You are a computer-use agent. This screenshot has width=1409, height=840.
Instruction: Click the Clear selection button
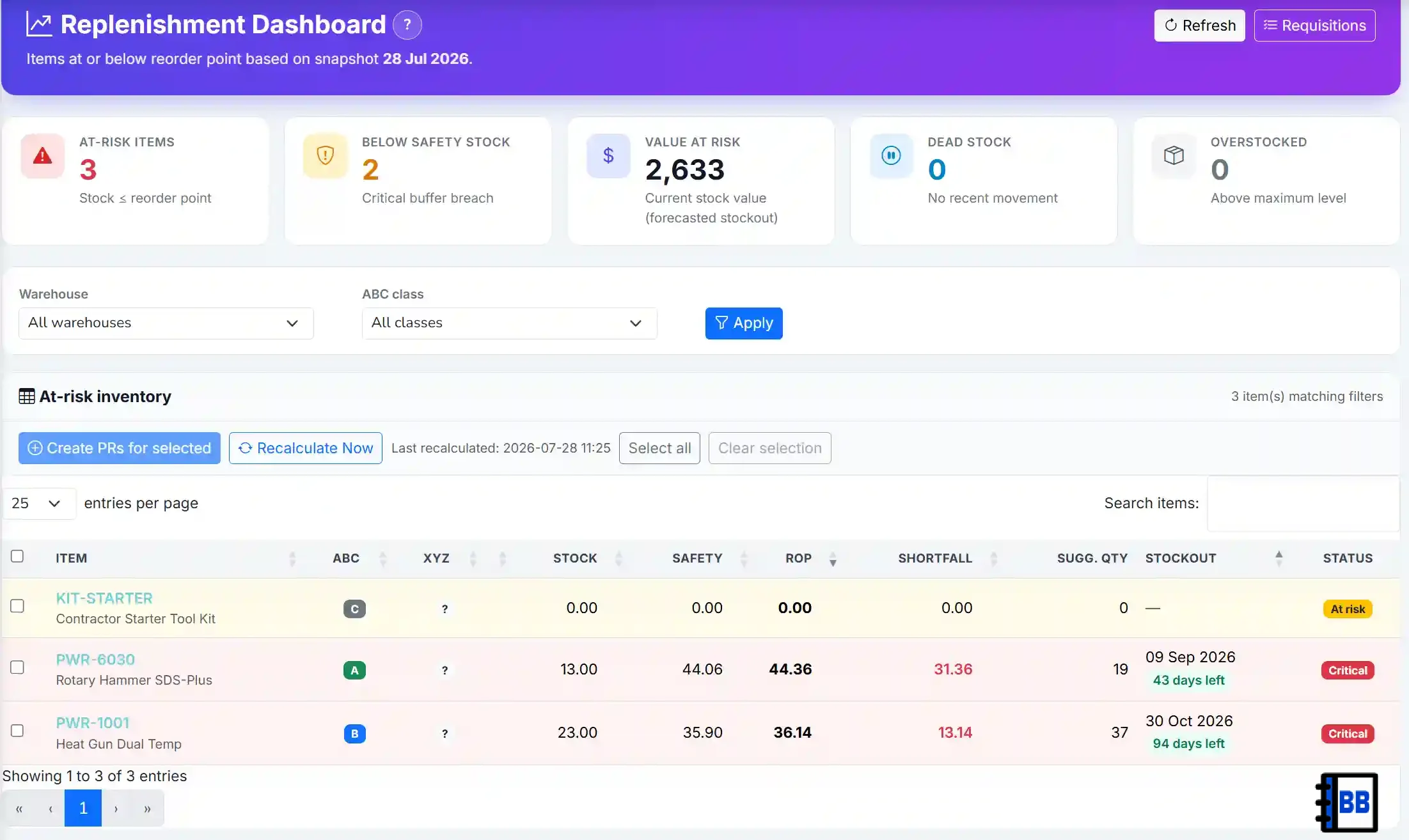click(769, 448)
